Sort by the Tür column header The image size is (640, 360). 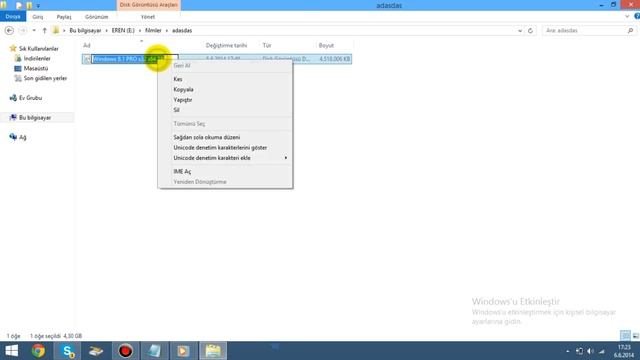(x=267, y=45)
